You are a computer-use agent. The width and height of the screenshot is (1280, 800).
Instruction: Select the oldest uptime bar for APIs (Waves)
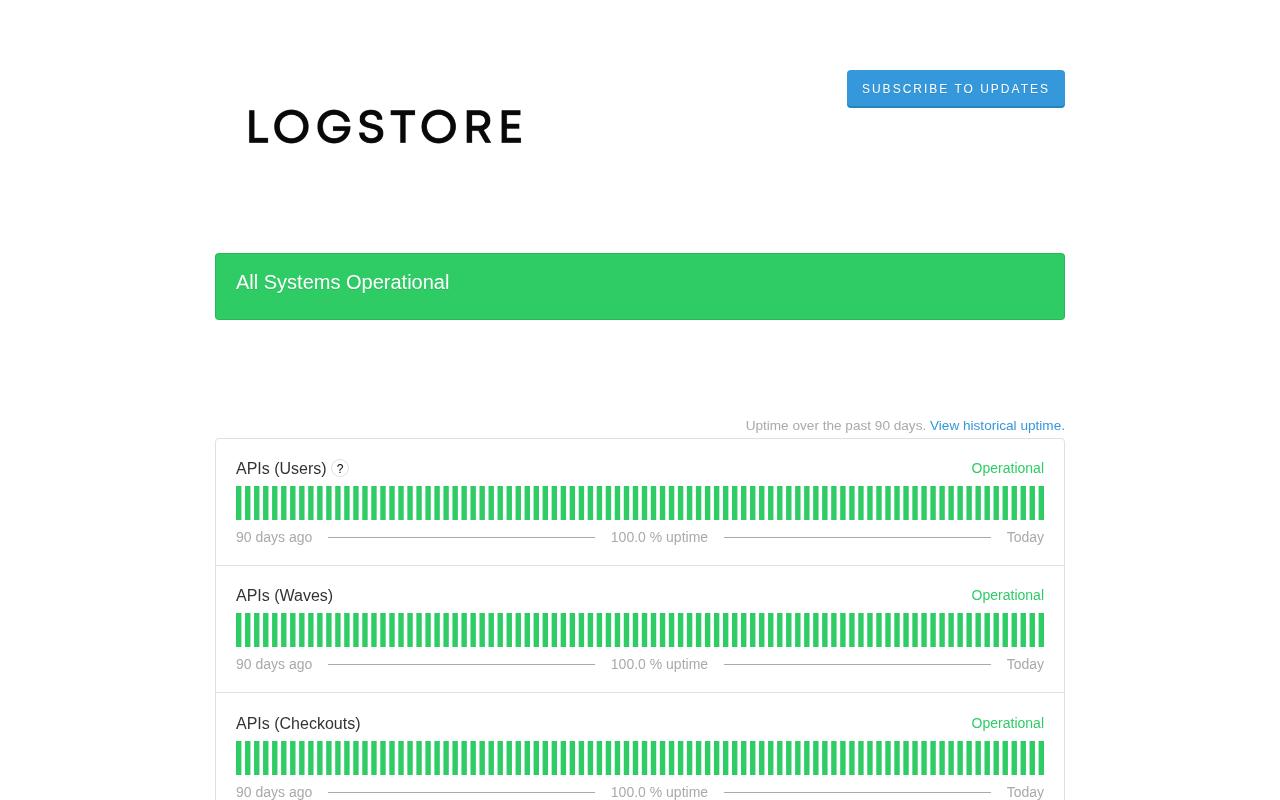pos(239,630)
